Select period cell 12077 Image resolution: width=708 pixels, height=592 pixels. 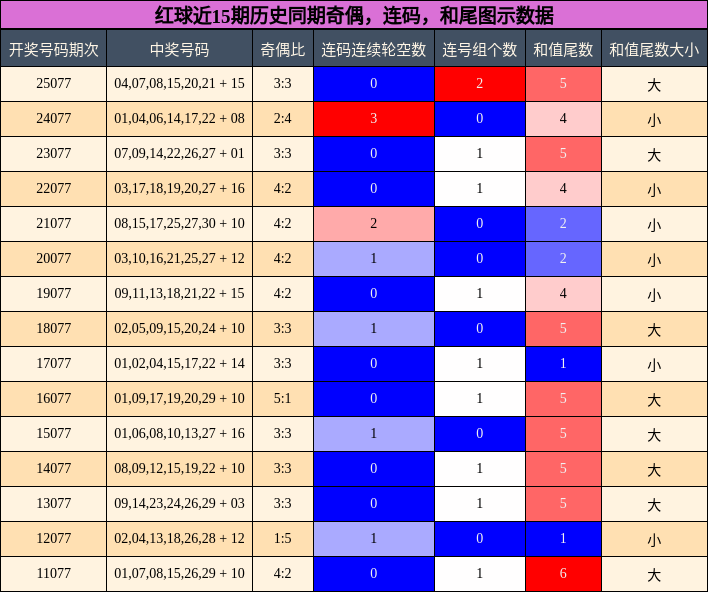coord(53,539)
